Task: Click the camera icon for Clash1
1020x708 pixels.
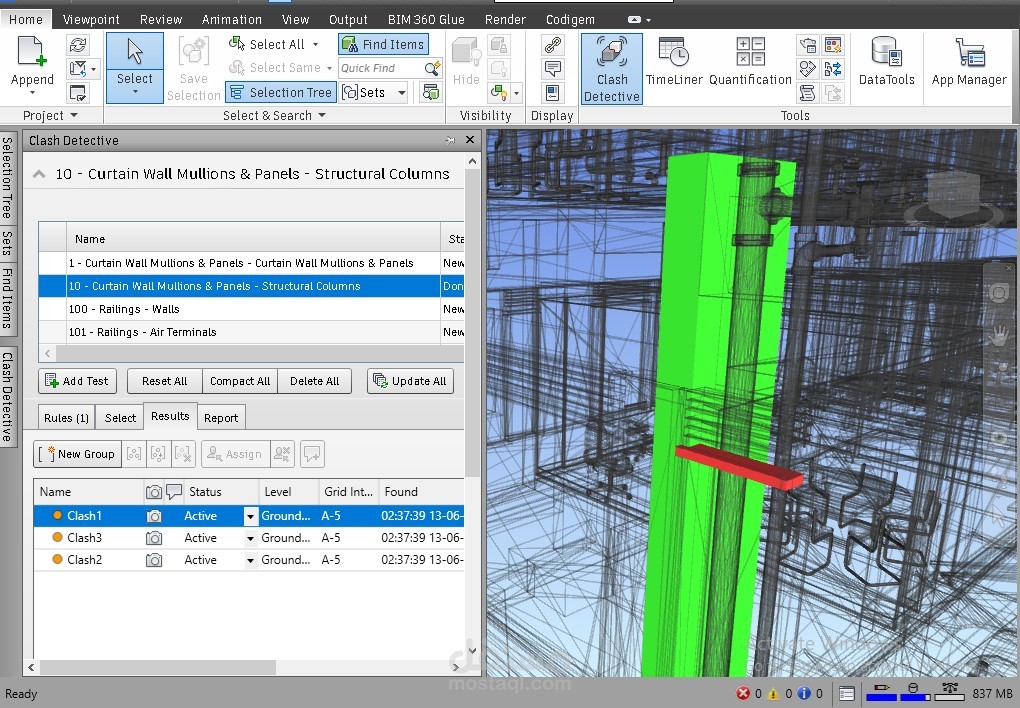Action: pos(154,516)
